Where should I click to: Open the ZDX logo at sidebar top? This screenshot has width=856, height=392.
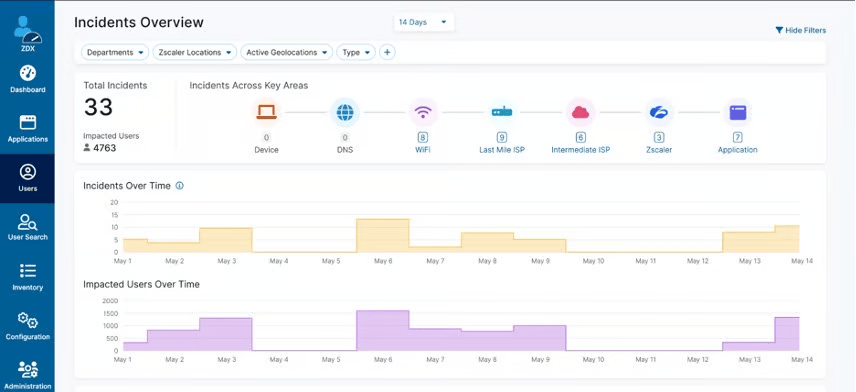27,34
